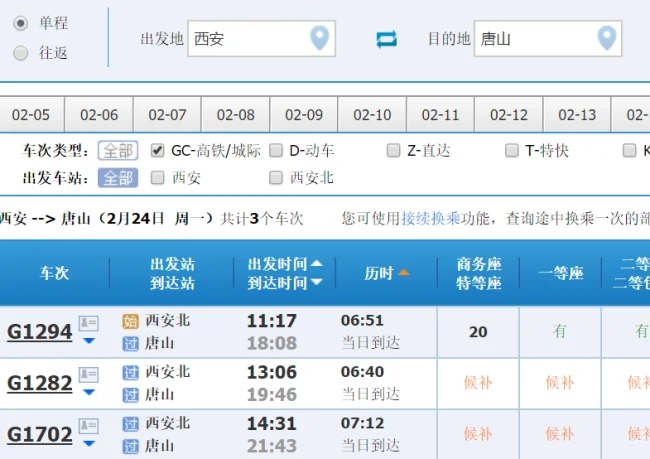This screenshot has height=459, width=650.
Task: Open the ID card icon beside G1282
Action: coord(89,374)
